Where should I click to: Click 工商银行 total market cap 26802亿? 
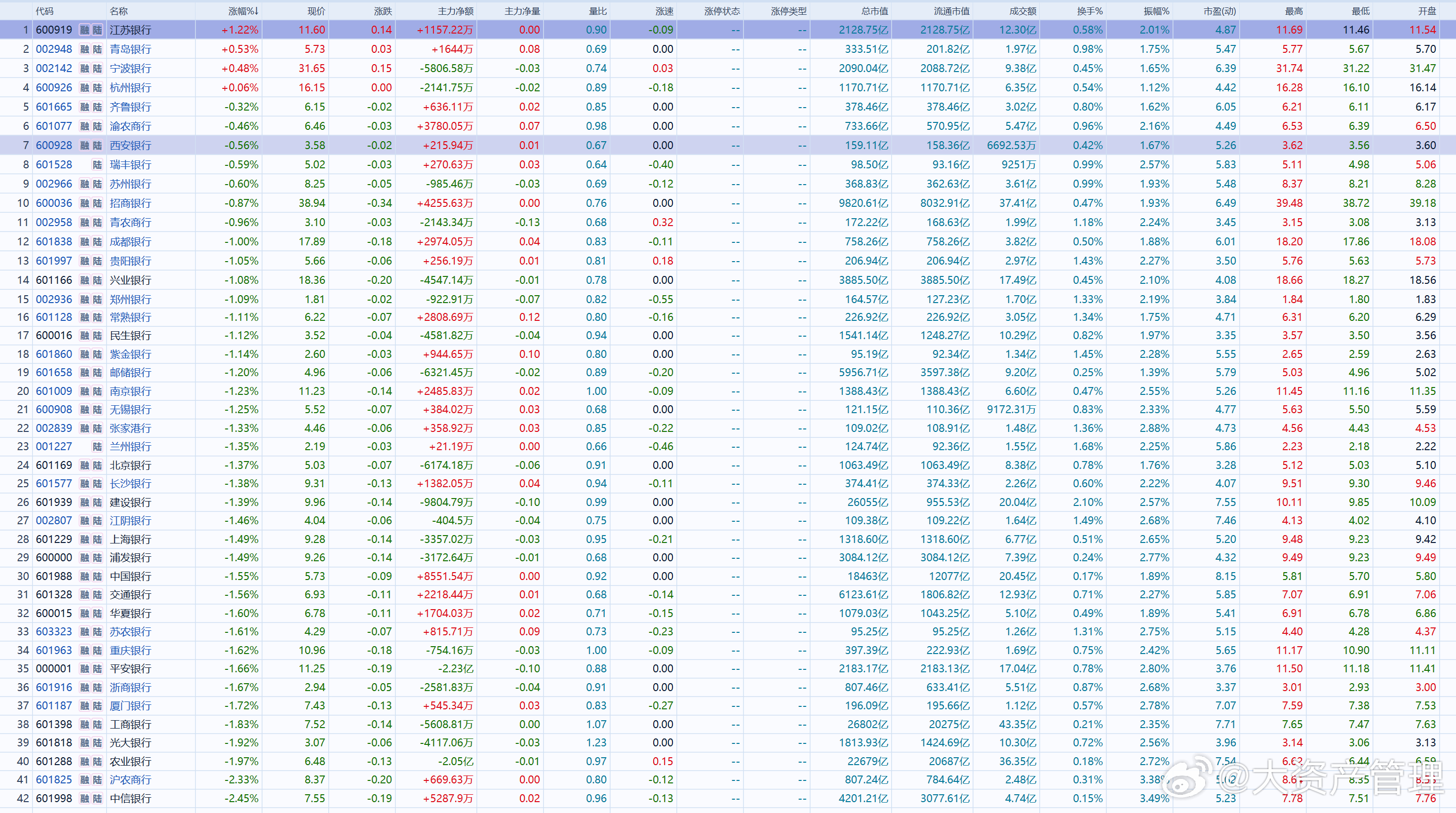[x=867, y=724]
